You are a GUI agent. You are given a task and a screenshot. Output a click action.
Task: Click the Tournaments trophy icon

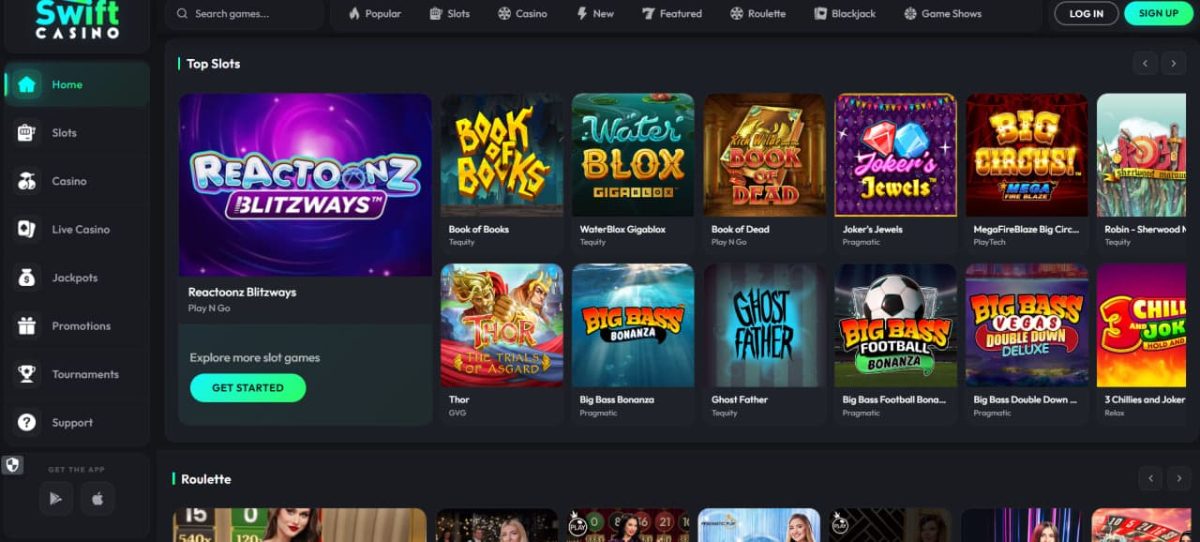pos(27,374)
